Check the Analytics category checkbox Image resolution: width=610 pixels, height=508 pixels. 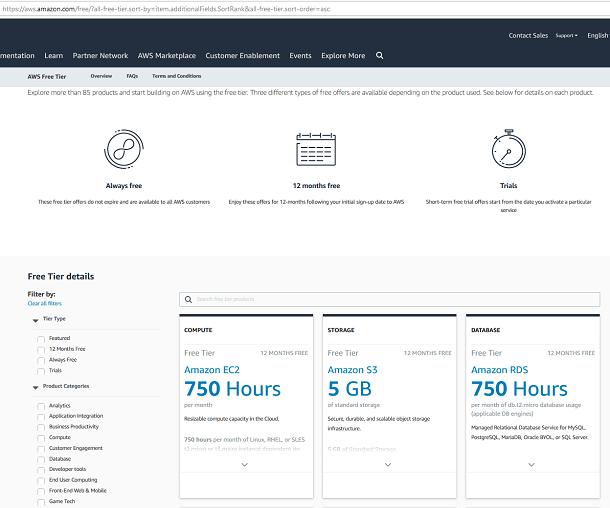point(41,406)
